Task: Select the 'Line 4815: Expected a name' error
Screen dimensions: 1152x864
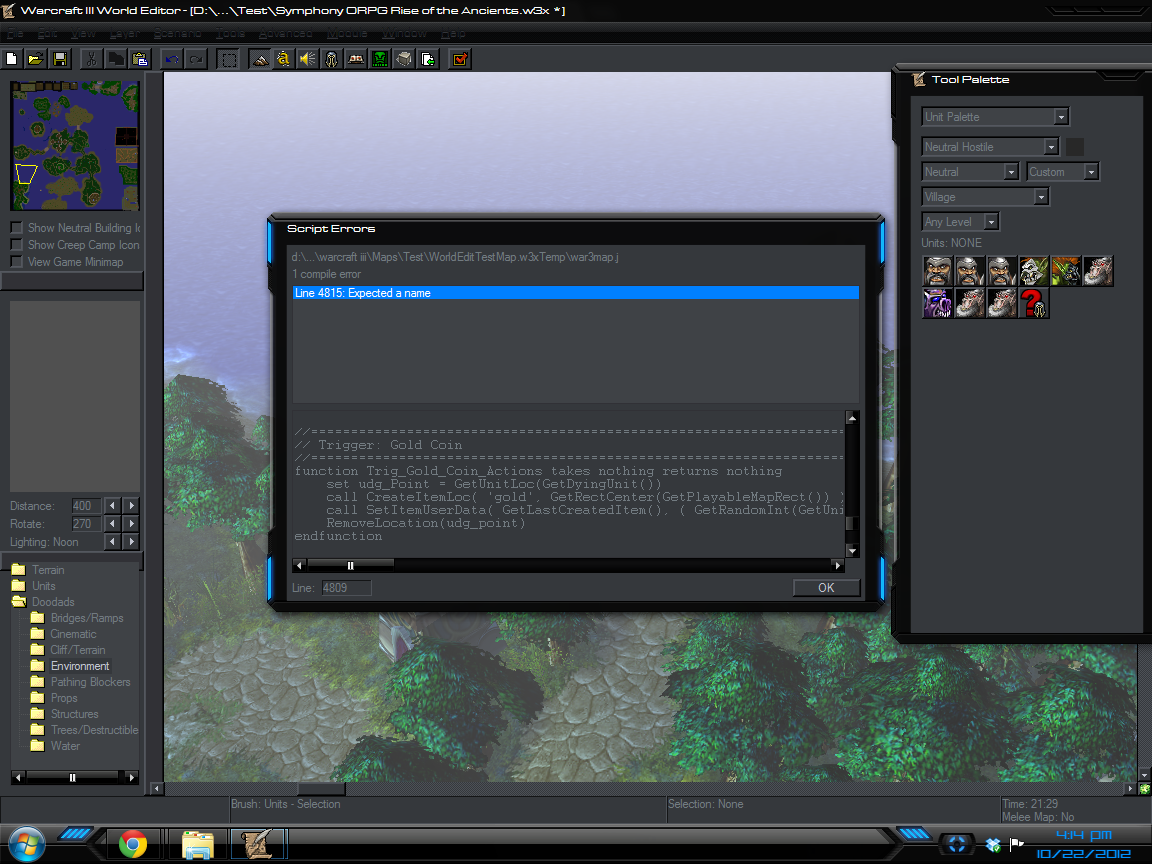Action: 576,293
